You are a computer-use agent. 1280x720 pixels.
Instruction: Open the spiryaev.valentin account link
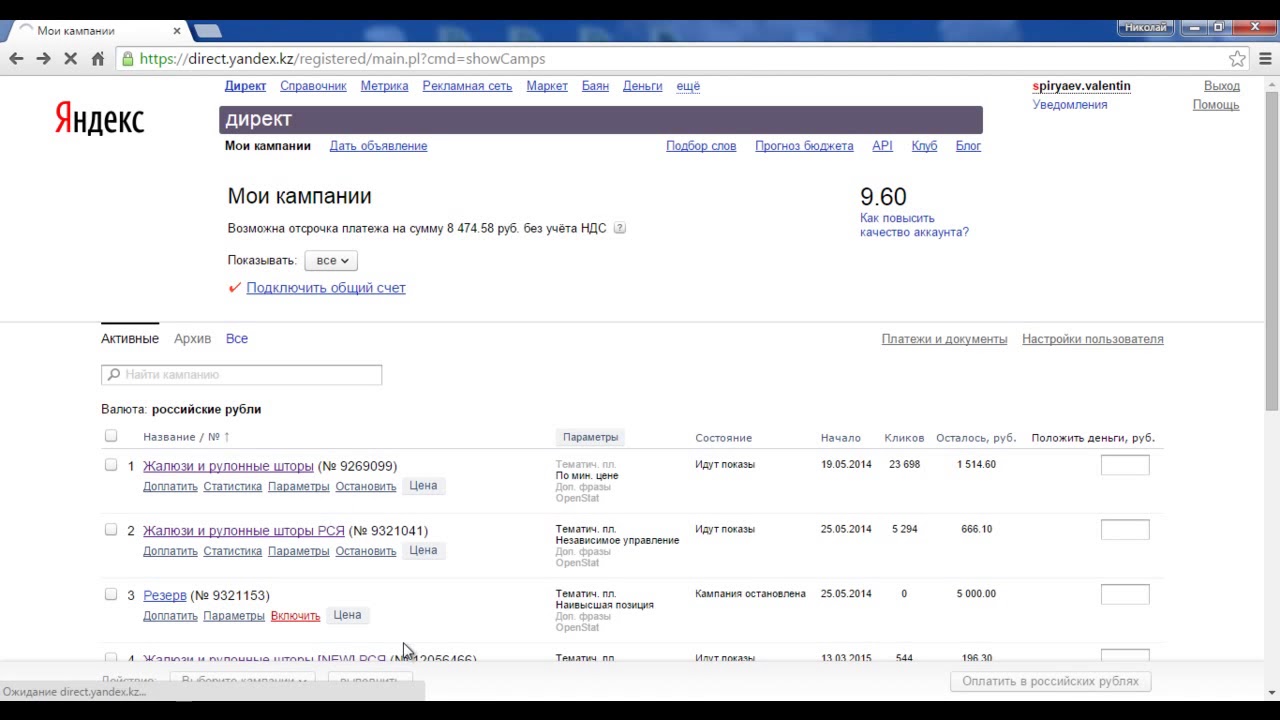tap(1082, 86)
